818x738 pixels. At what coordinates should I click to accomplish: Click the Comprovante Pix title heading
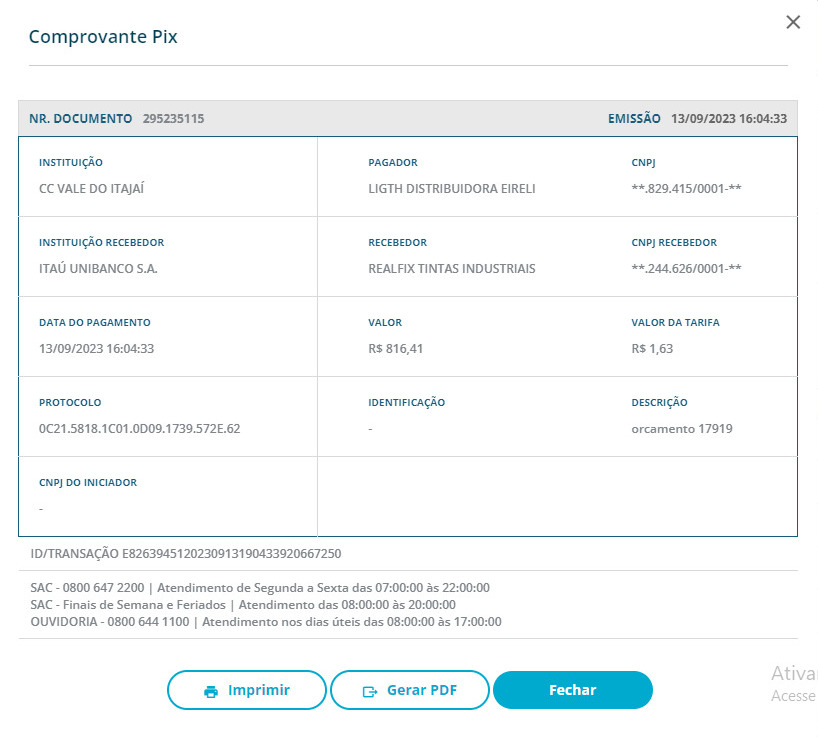(x=103, y=37)
